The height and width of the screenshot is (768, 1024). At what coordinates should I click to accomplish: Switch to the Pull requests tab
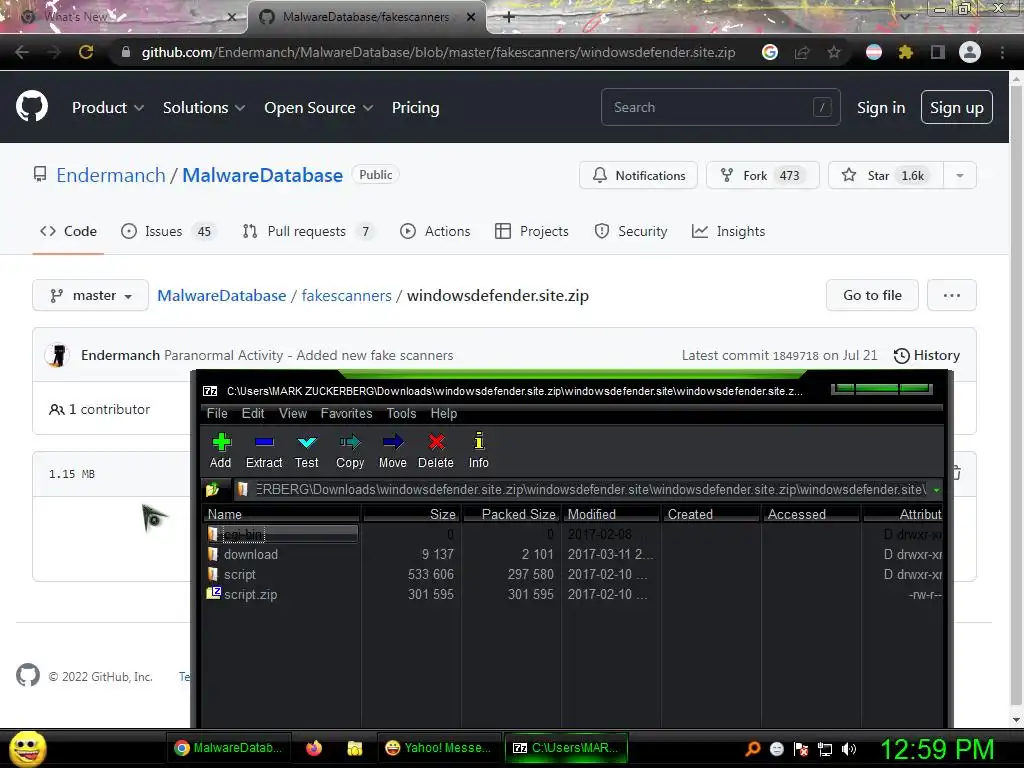tap(308, 231)
